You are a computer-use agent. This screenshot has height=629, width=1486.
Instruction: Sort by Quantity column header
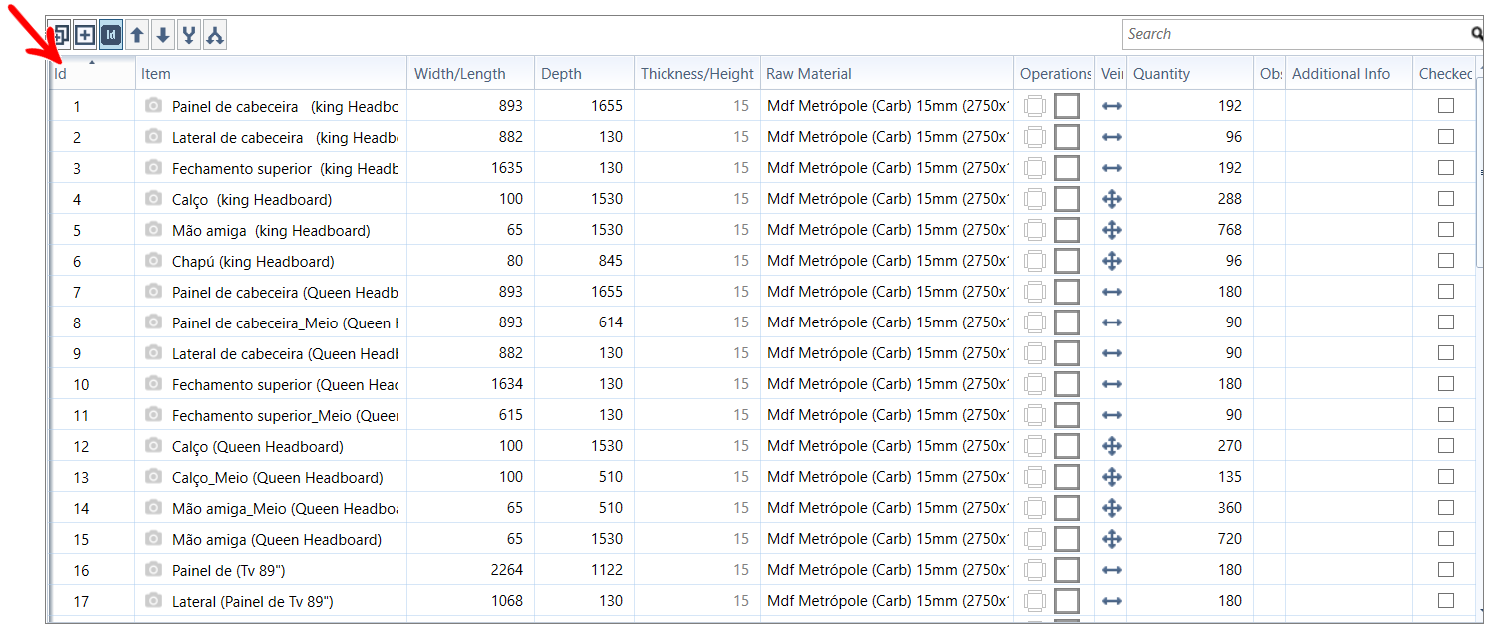click(x=1188, y=74)
